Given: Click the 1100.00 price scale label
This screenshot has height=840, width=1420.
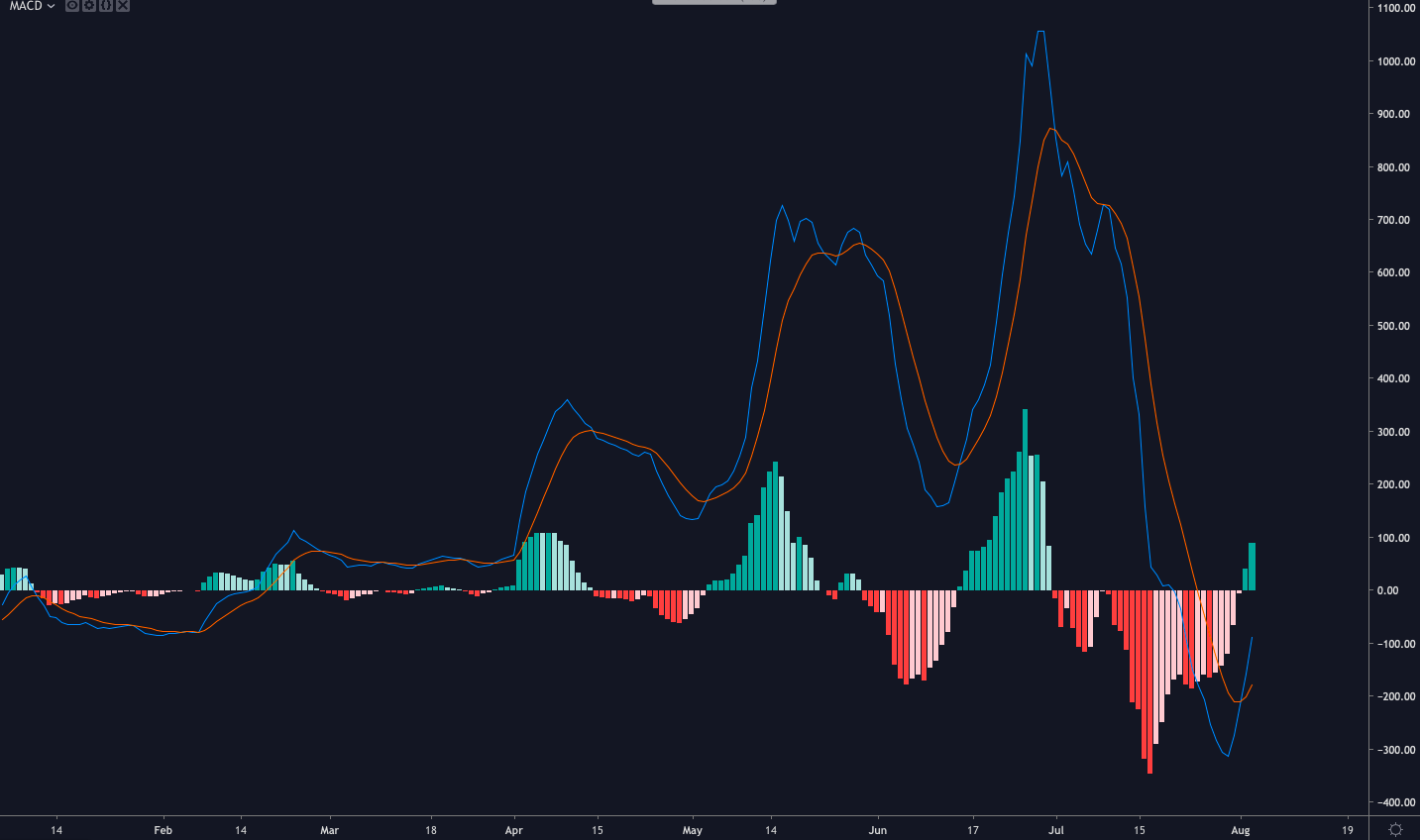Looking at the screenshot, I should tap(1395, 8).
